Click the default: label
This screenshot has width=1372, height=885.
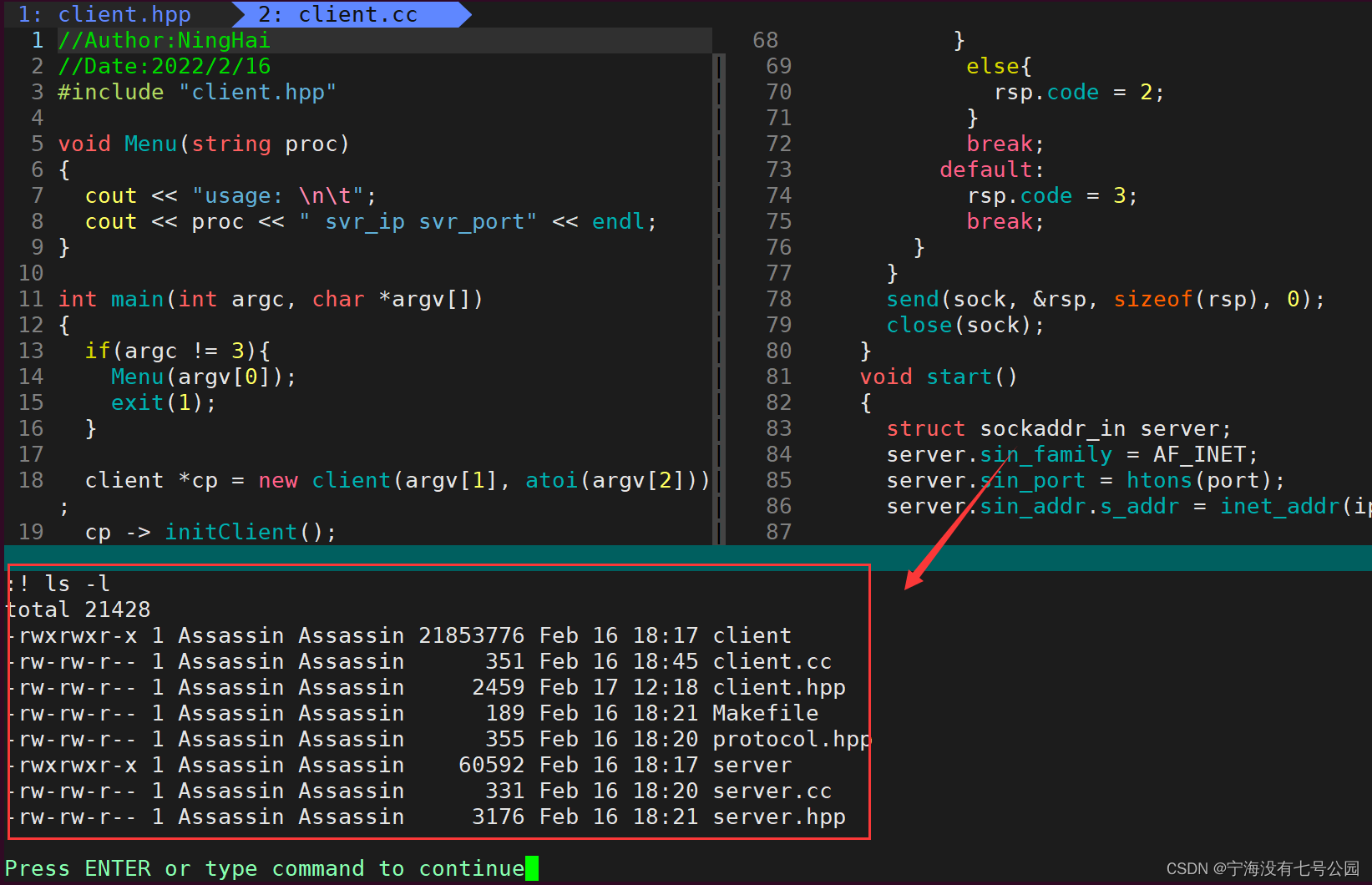(992, 169)
